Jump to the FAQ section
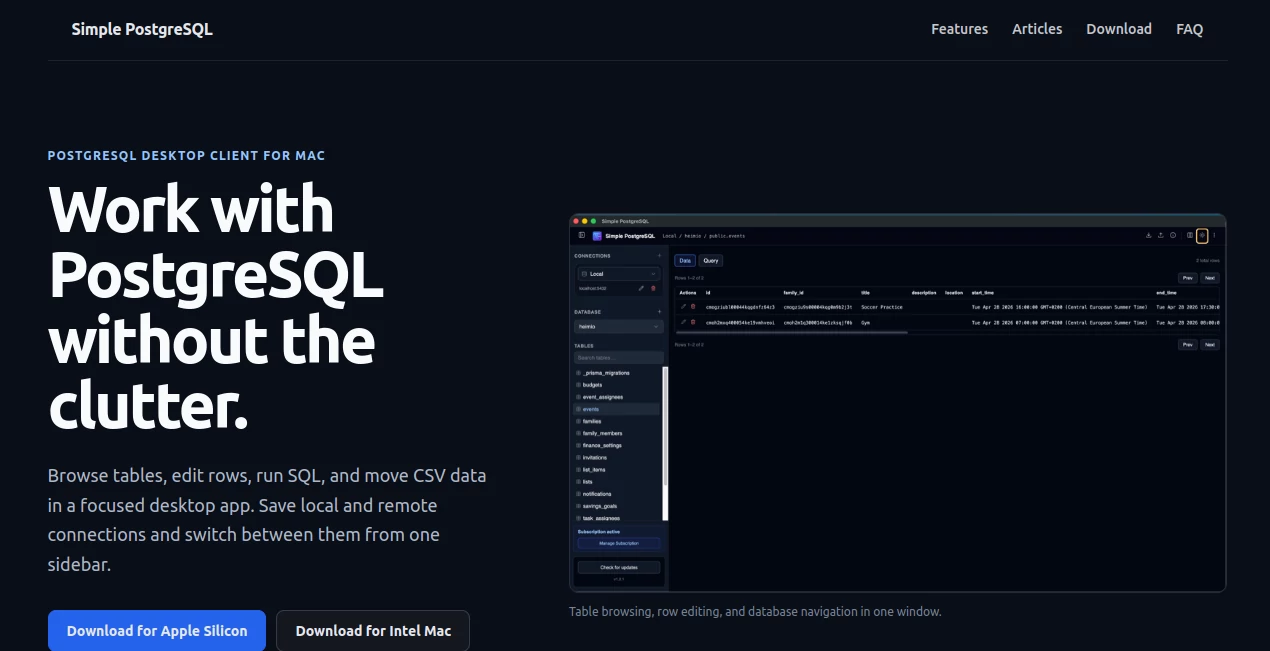 1190,29
